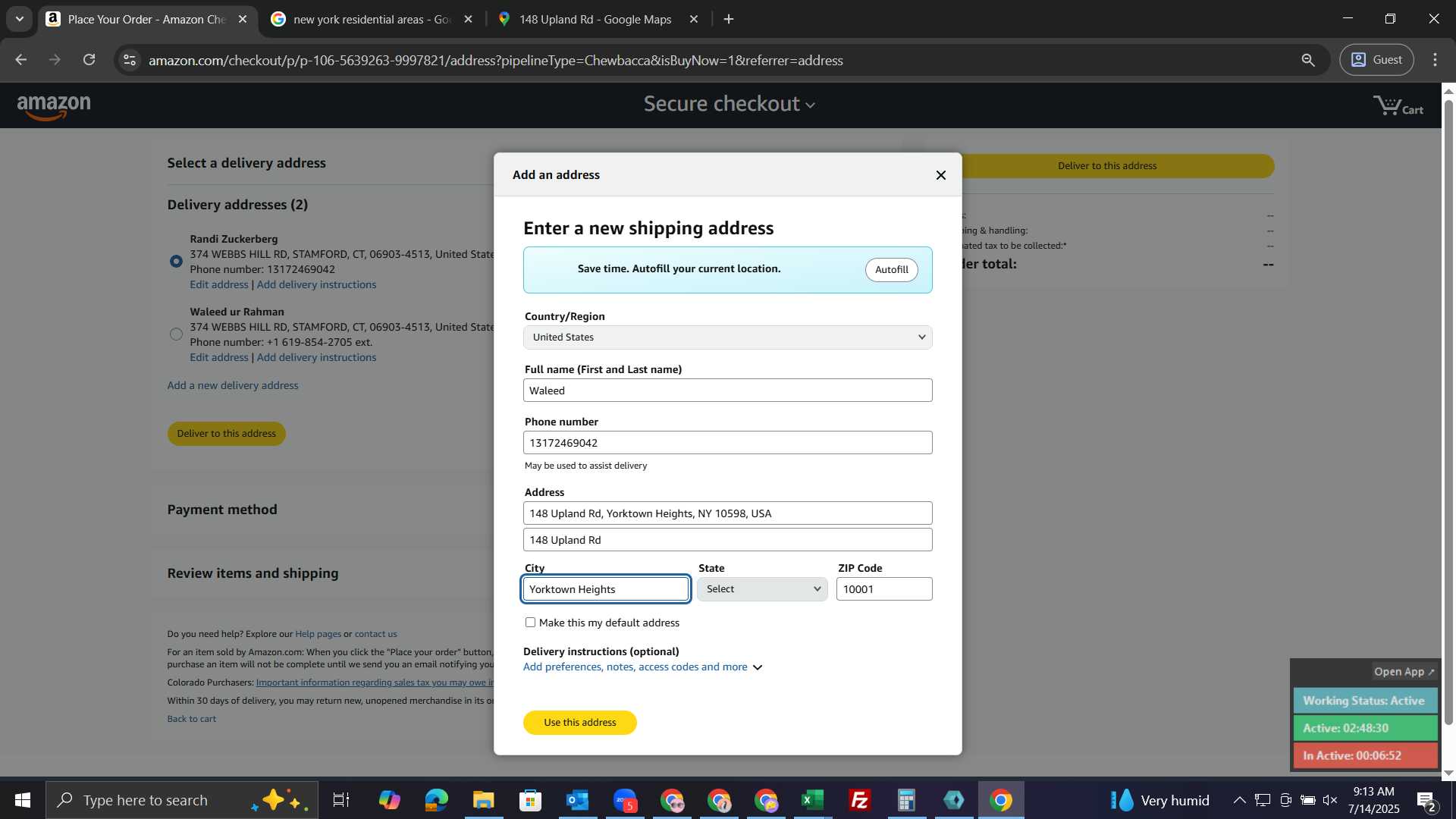Focus the City field
The image size is (1456, 819).
(x=606, y=589)
